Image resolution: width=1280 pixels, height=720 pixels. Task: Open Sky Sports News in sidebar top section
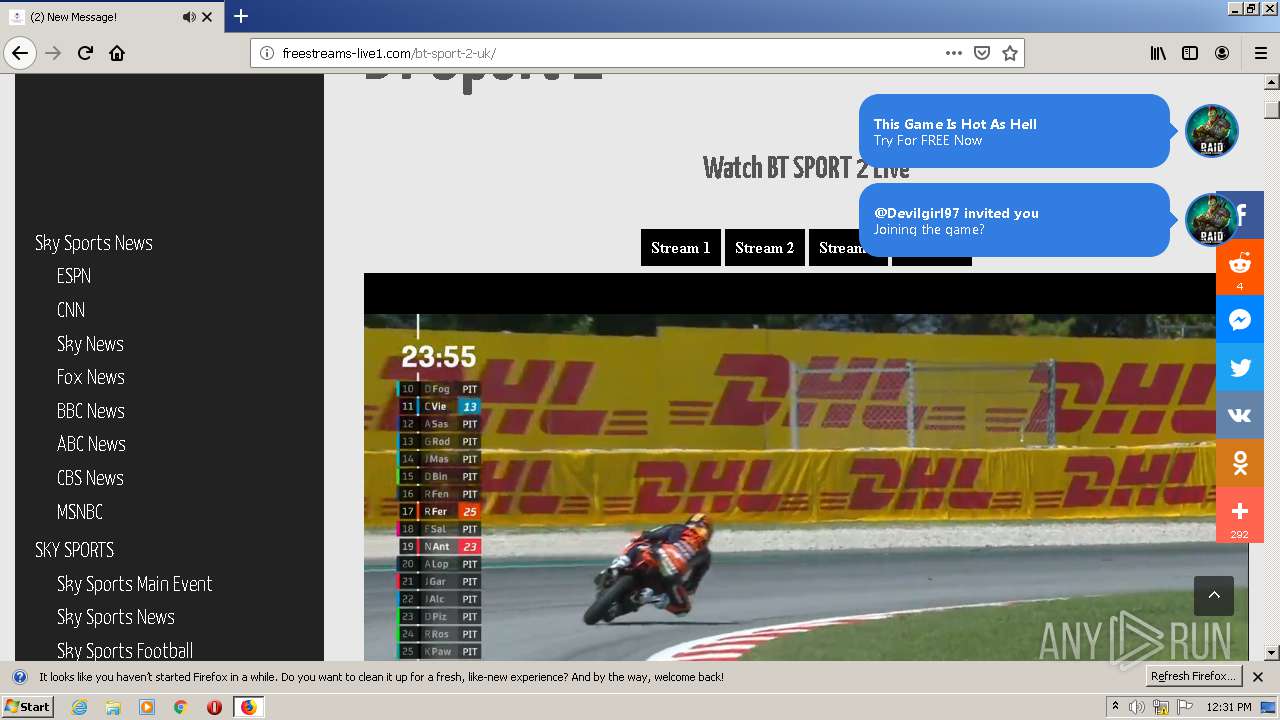click(x=94, y=243)
